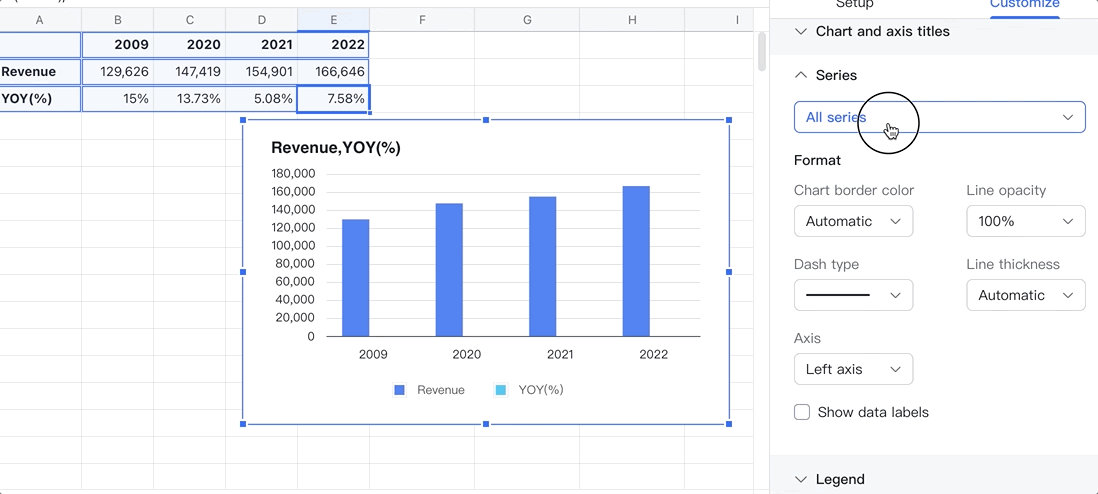Click the Revenue legend label

440,390
